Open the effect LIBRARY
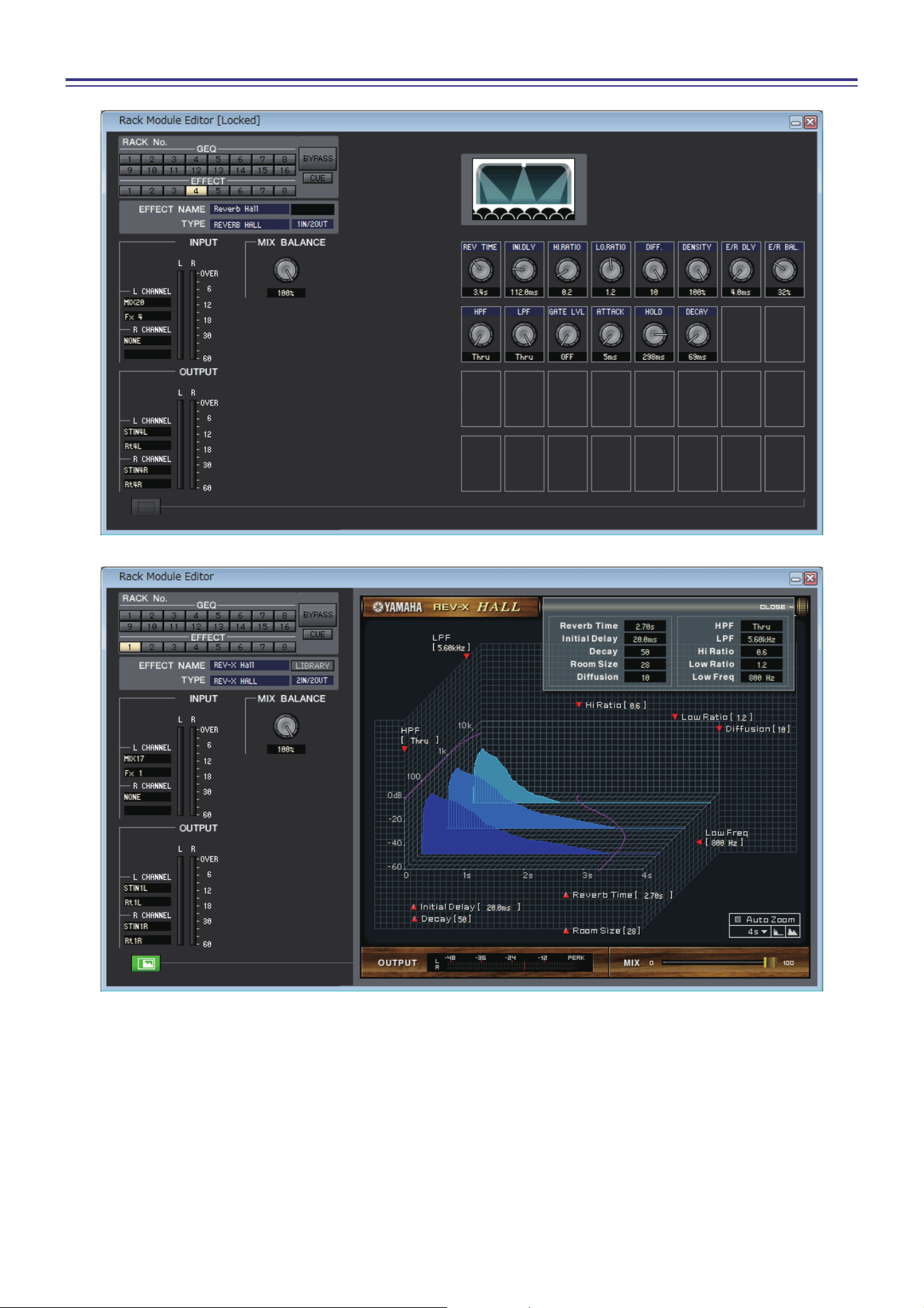This screenshot has height=1308, width=924. click(x=312, y=666)
